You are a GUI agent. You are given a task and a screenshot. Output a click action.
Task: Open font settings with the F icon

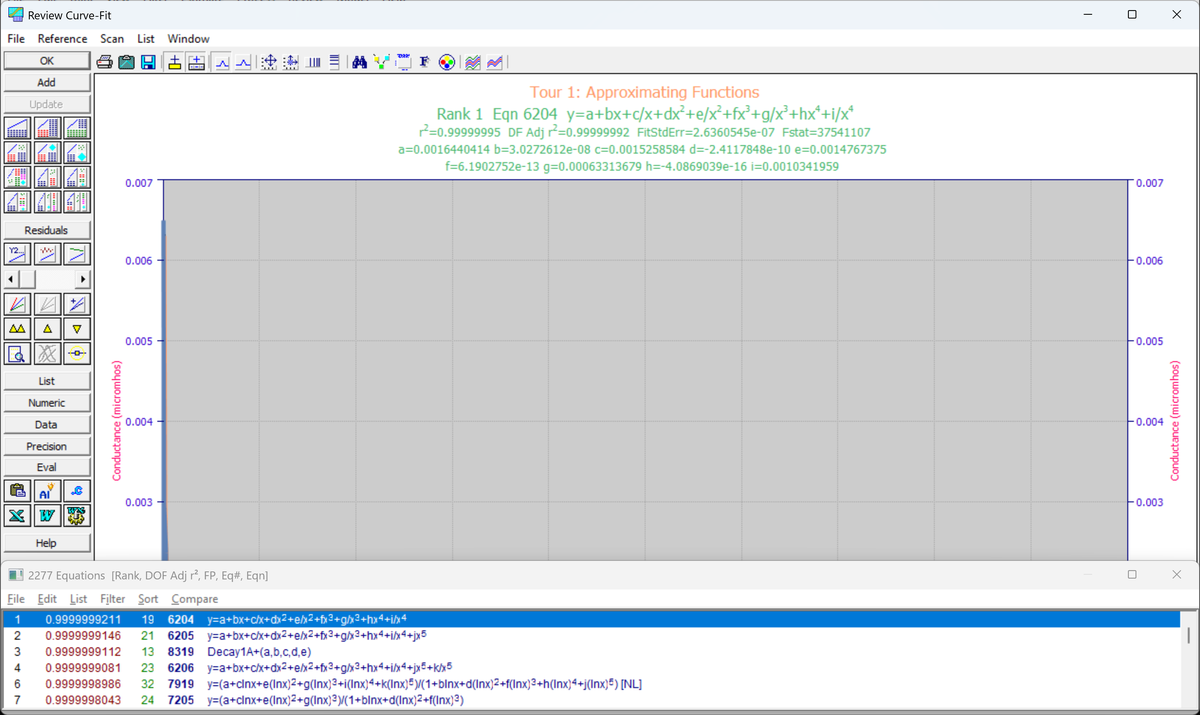425,62
